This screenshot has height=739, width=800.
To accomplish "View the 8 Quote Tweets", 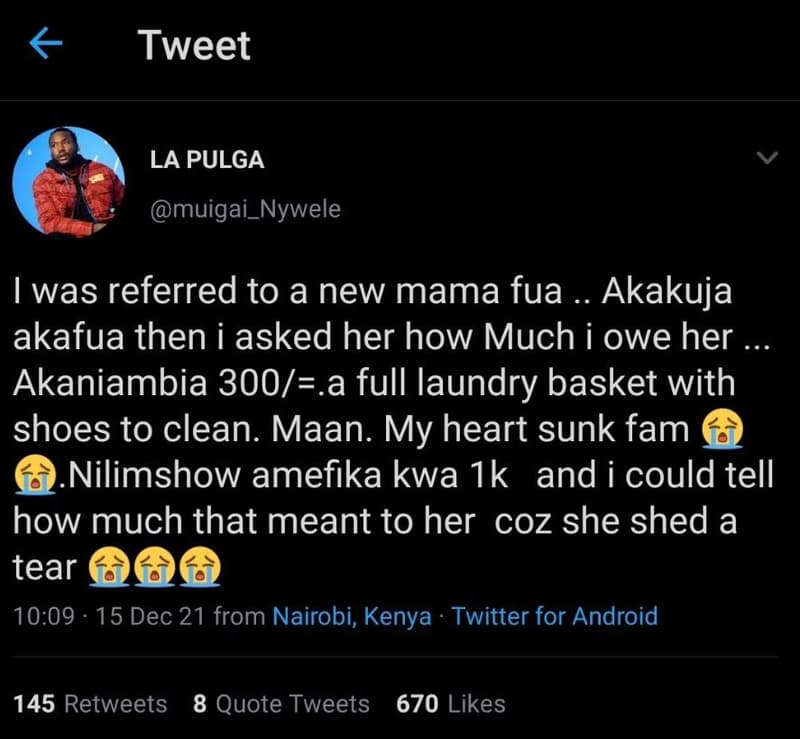I will 279,704.
